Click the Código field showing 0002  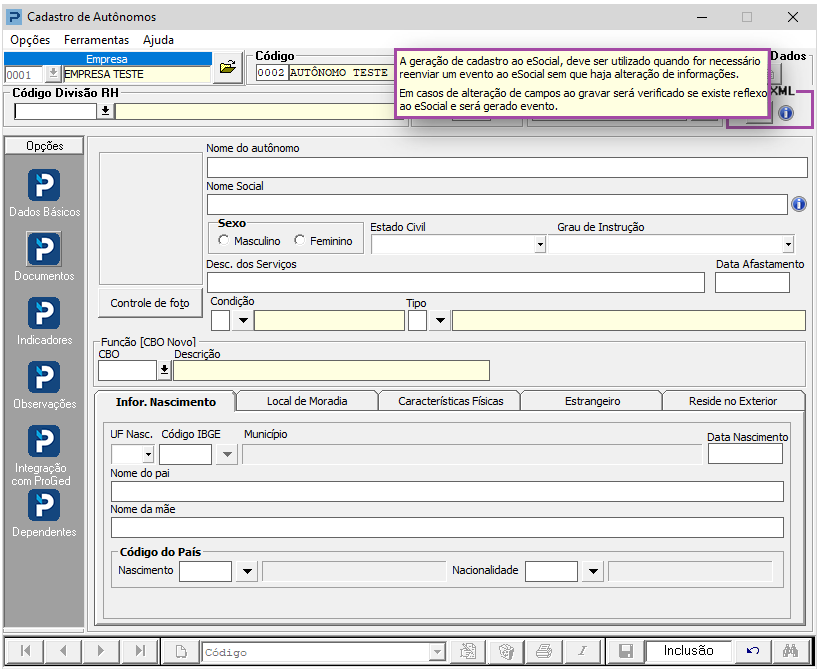point(271,72)
